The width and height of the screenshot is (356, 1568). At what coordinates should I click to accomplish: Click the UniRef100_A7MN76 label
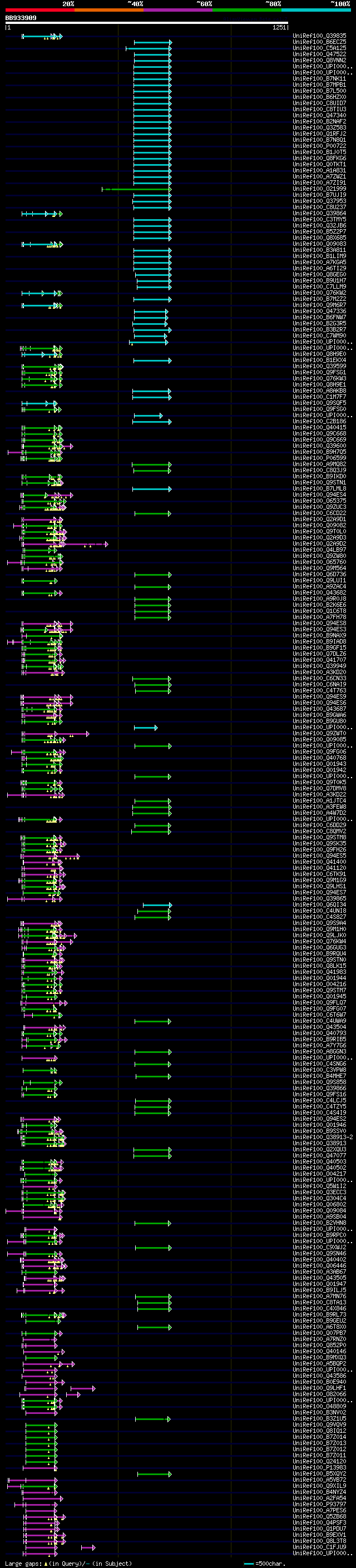tap(319, 1296)
